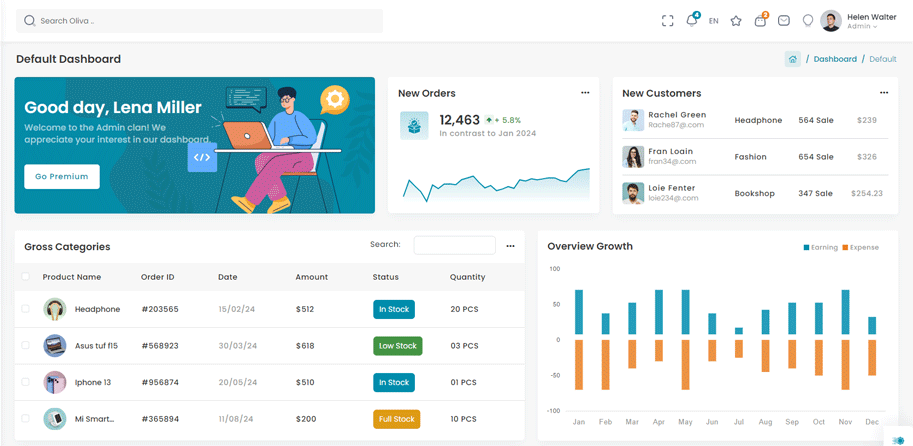Enter fullscreen mode via top bar icon
The width and height of the screenshot is (913, 446).
click(667, 21)
